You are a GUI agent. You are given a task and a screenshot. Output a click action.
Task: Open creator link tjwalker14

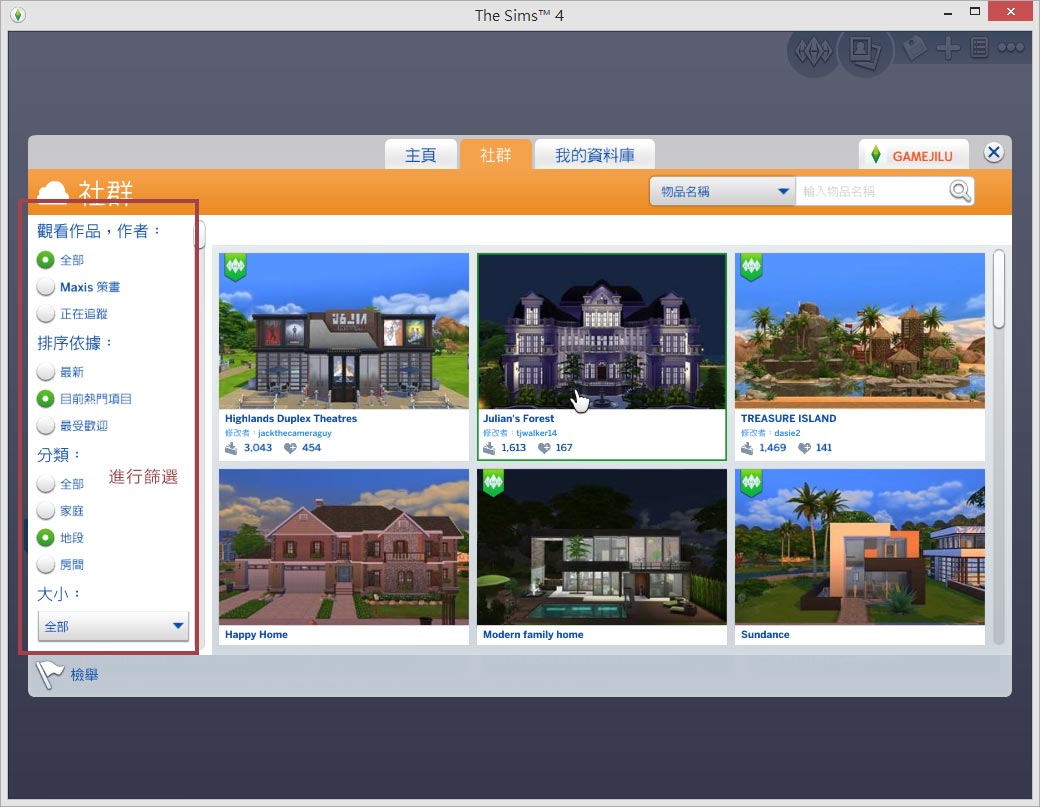click(537, 433)
